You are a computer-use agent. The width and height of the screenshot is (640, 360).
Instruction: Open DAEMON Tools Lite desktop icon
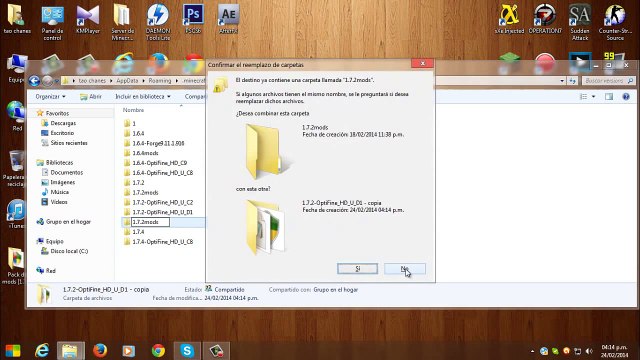click(x=158, y=22)
